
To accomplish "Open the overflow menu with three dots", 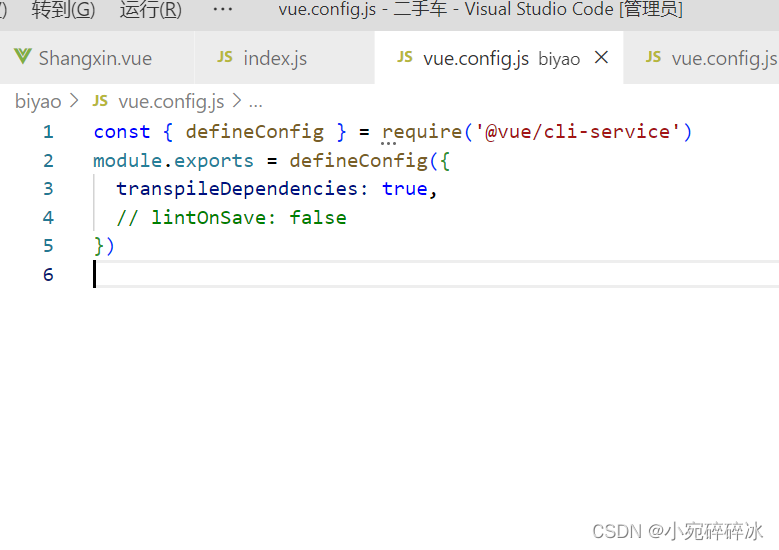I will pos(223,9).
